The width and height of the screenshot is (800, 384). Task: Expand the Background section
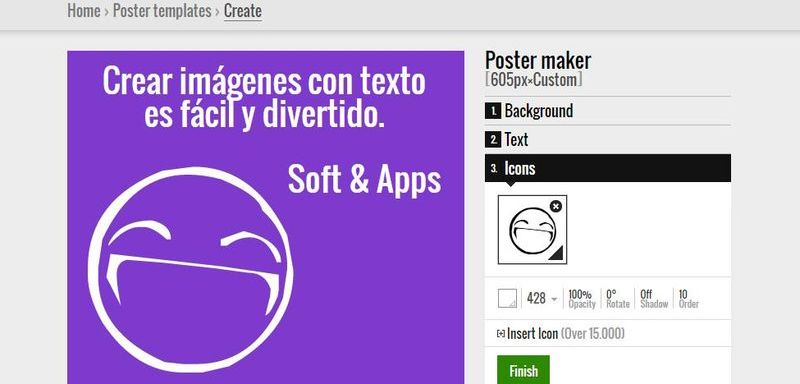(608, 111)
